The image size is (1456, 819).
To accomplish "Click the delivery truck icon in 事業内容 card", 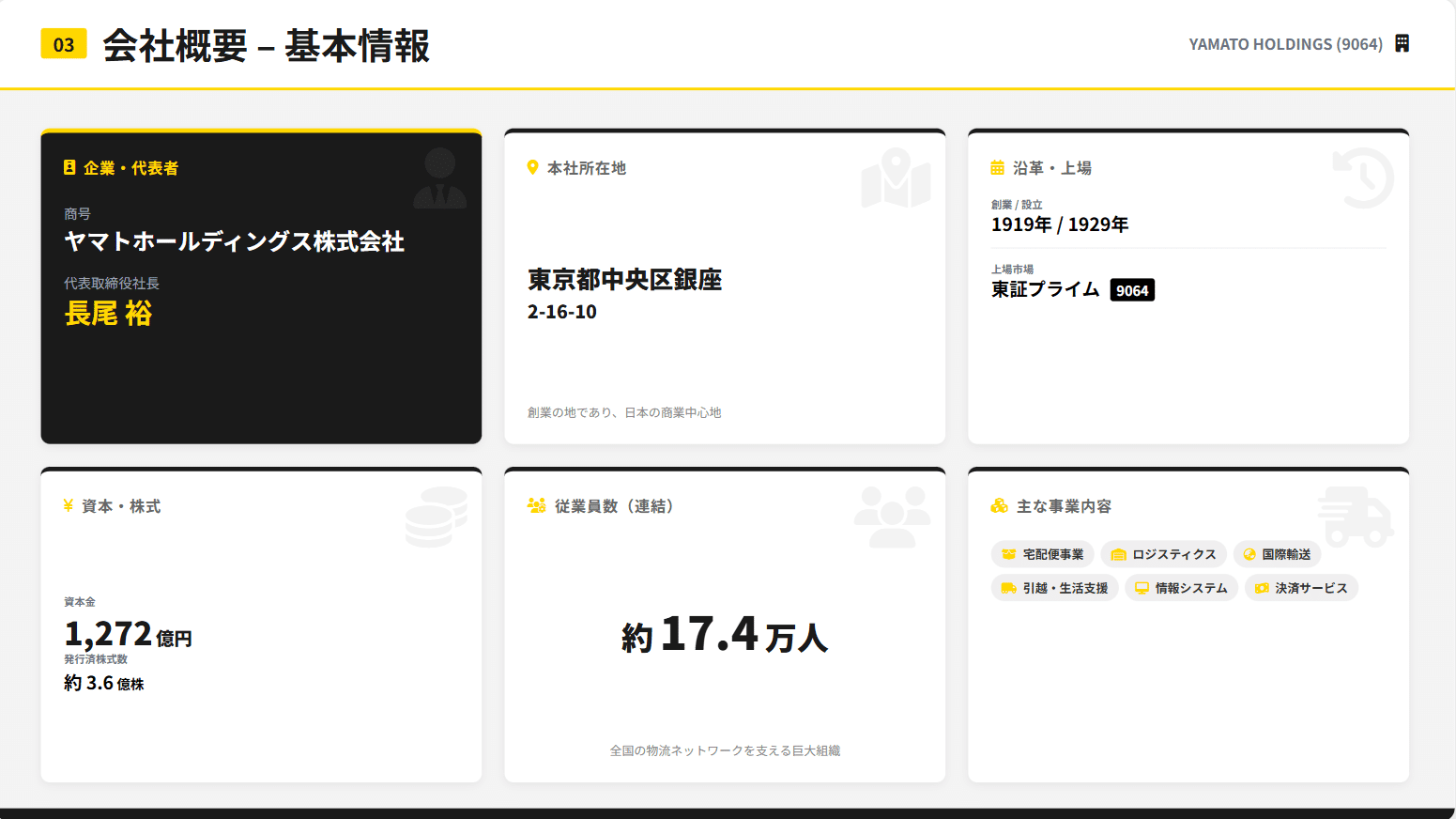I will point(1356,517).
